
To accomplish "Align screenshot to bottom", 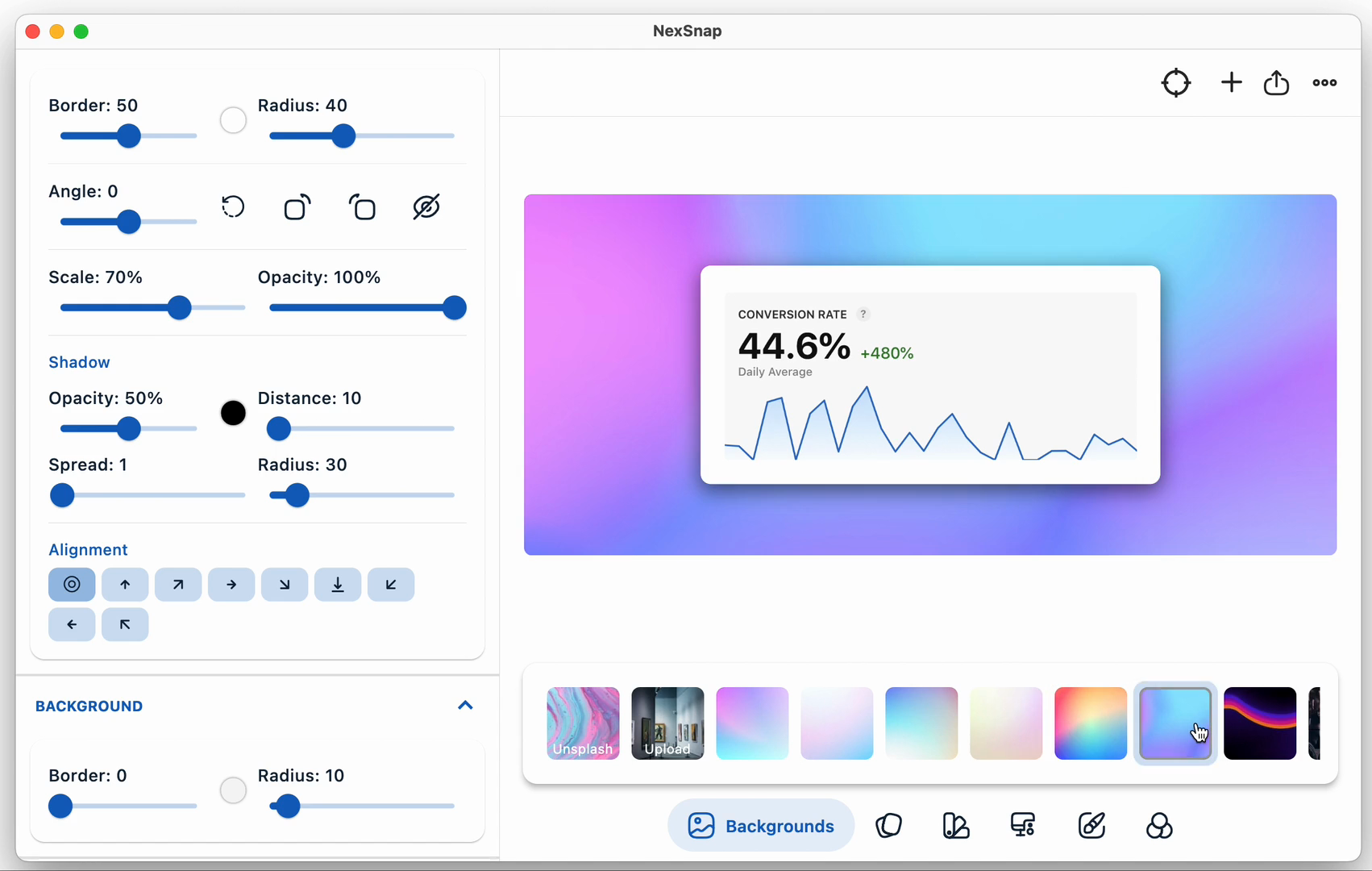I will pyautogui.click(x=338, y=585).
